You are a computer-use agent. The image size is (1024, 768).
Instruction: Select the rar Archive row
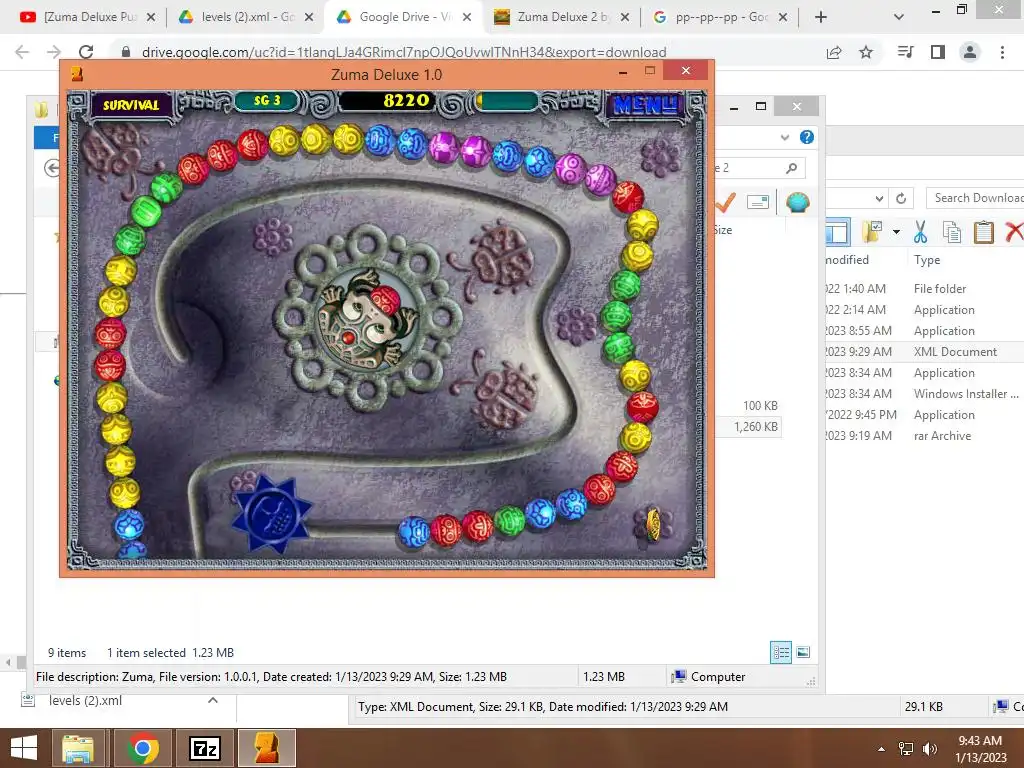924,436
